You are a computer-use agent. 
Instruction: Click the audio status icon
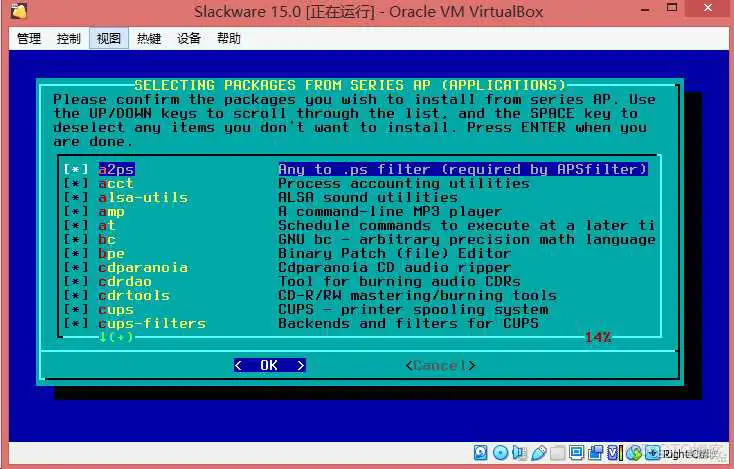click(x=519, y=453)
